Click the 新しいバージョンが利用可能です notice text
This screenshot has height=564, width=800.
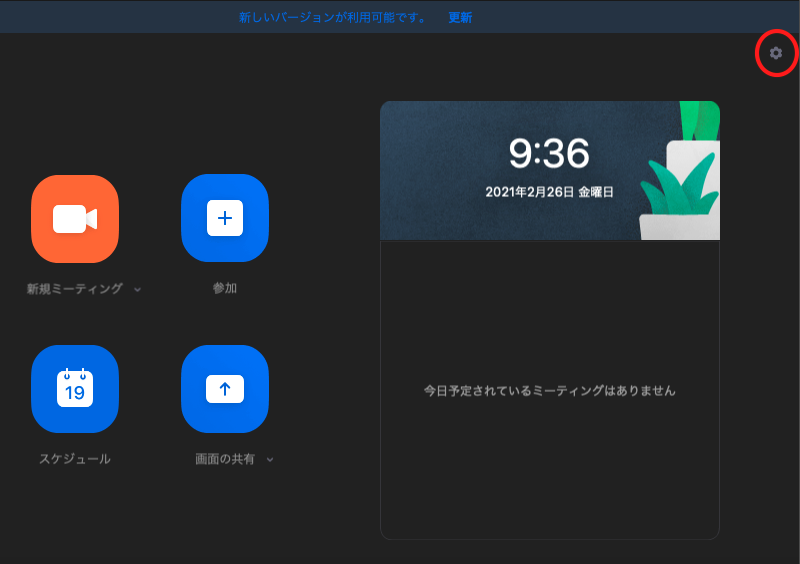pos(333,17)
